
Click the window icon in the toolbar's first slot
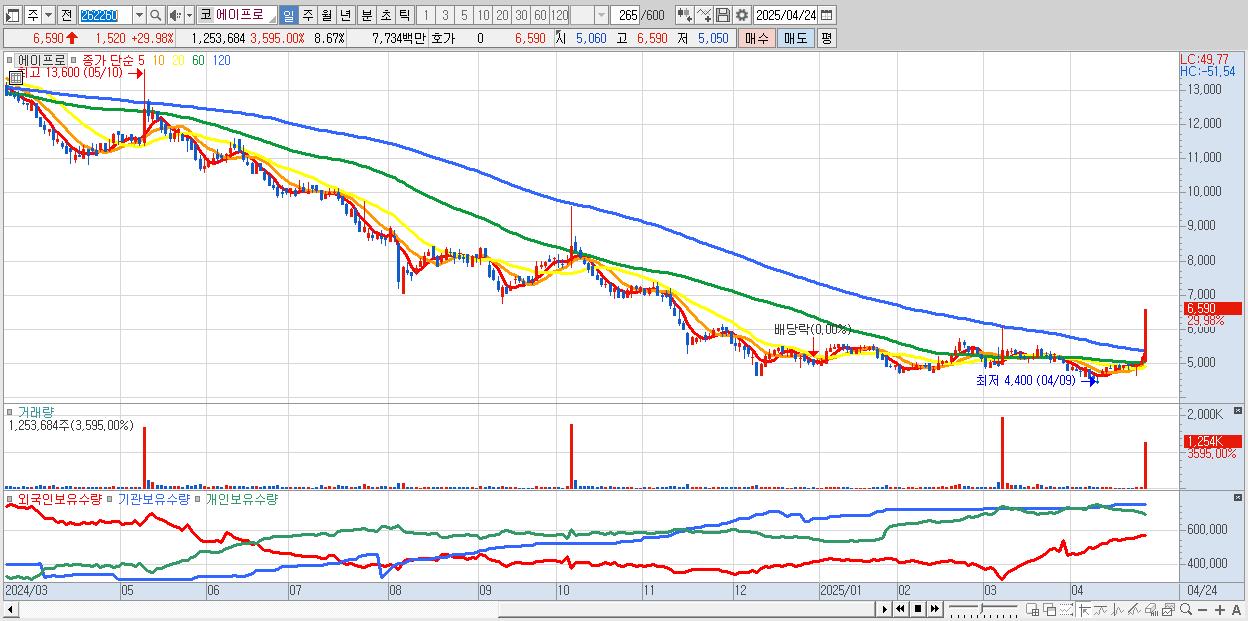pos(12,16)
